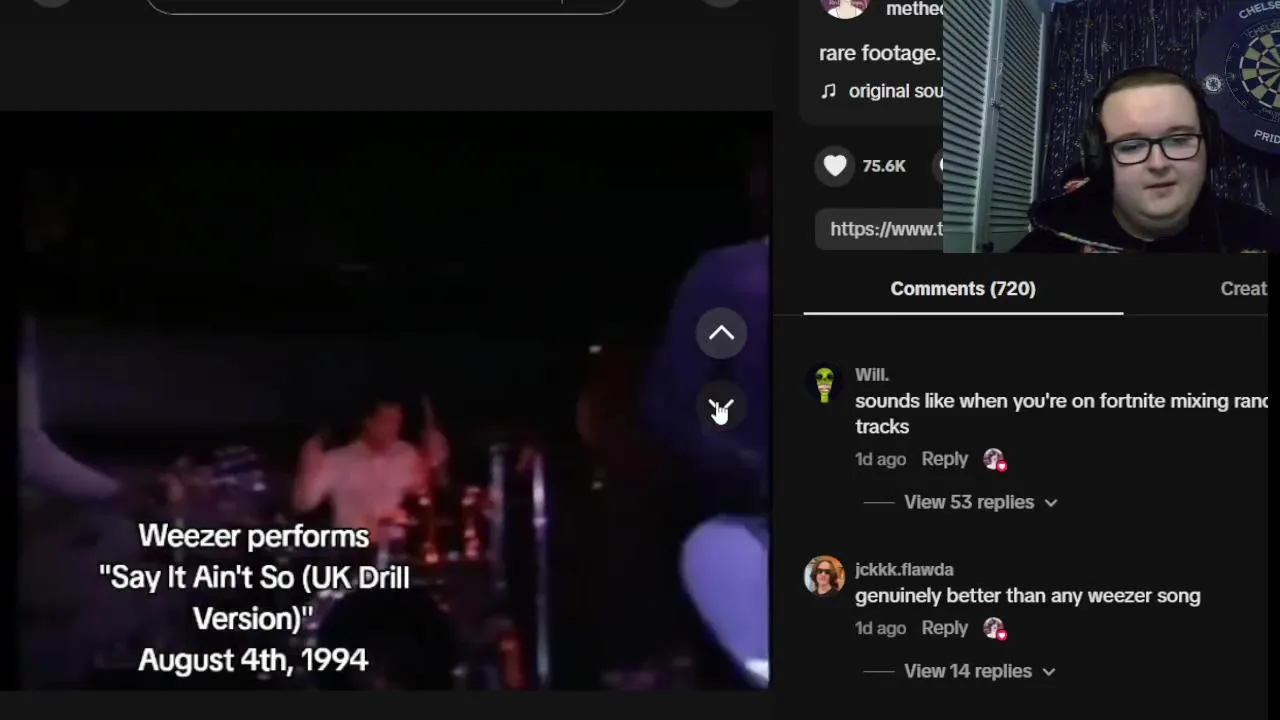Click the Weezer video player

(x=385, y=400)
